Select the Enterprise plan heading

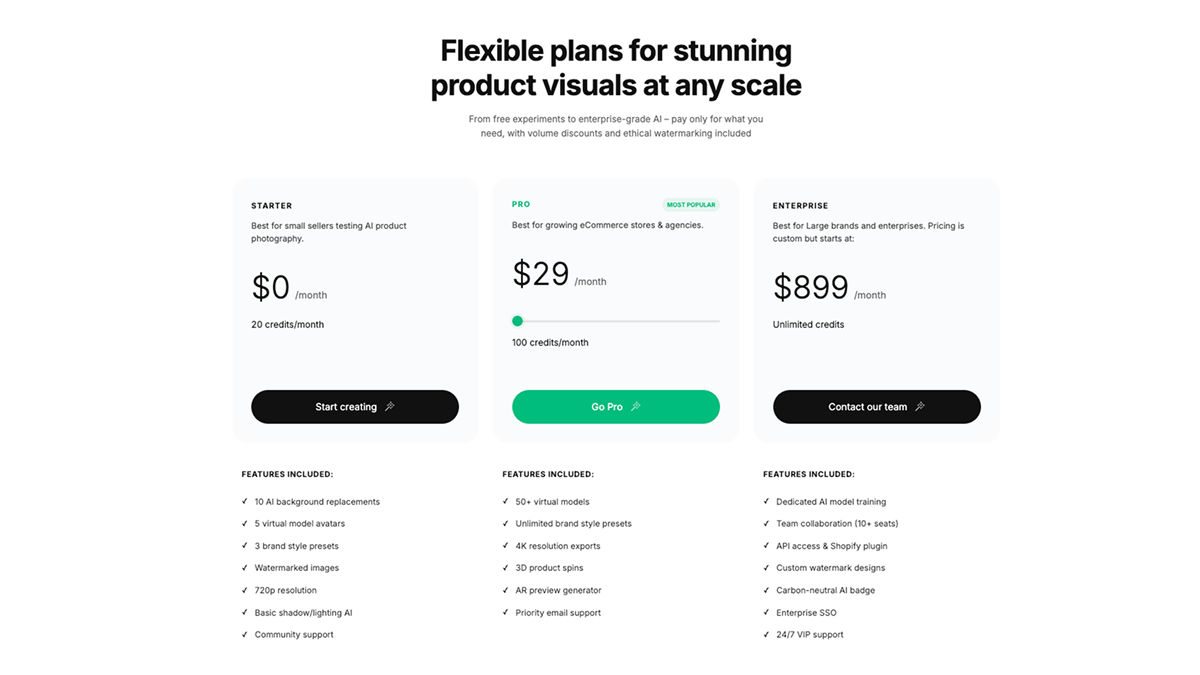[800, 206]
